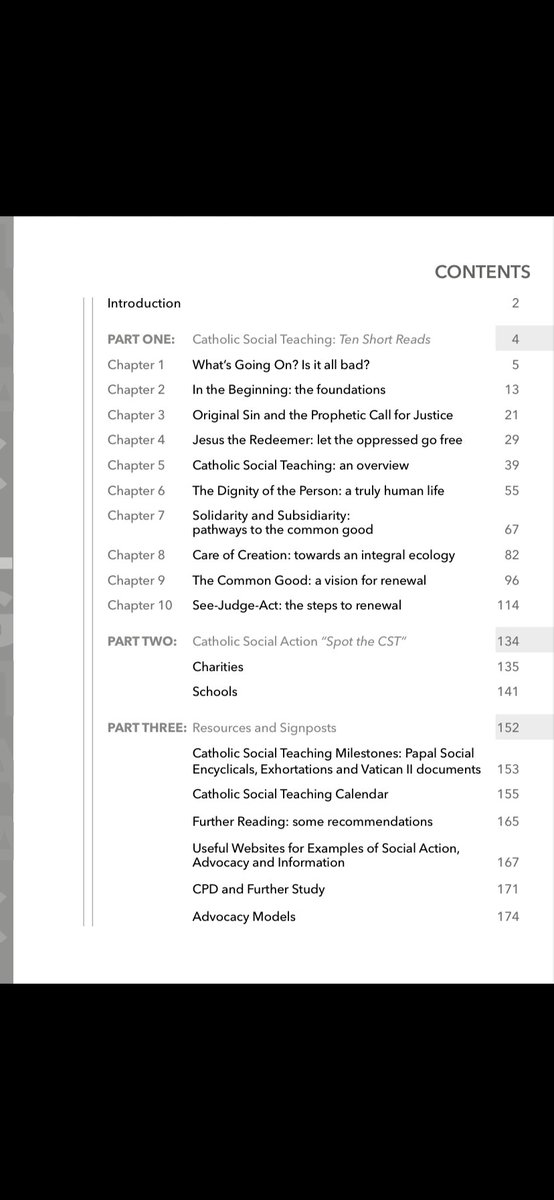
Task: Click page number 96
Action: 512,580
